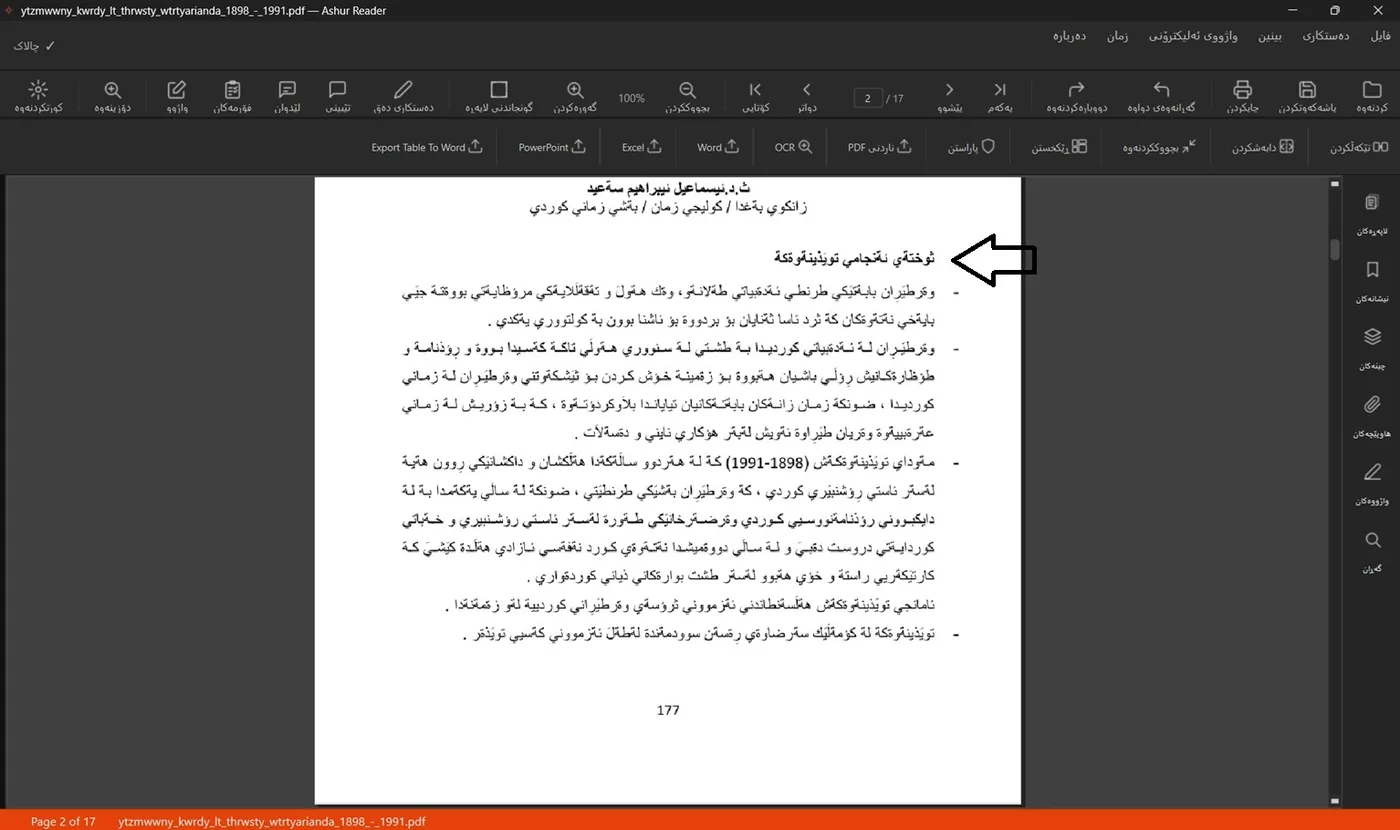This screenshot has width=1400, height=830.
Task: Click the Export PDF button (ناردنی PDF)
Action: point(880,147)
